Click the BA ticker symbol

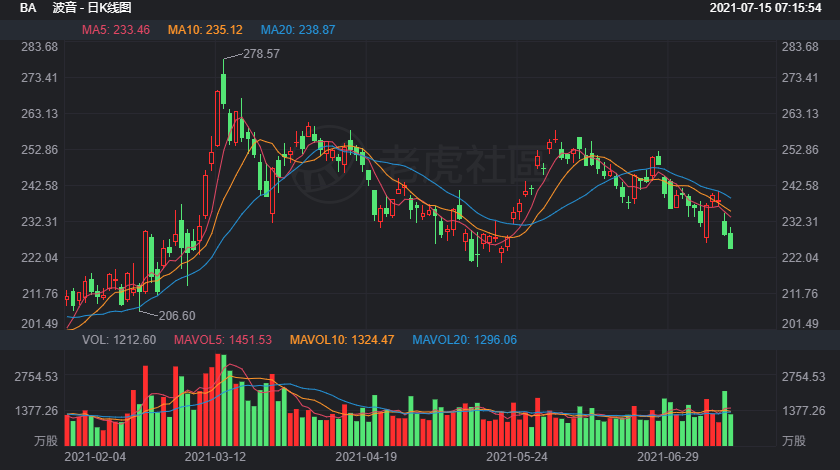(x=28, y=8)
